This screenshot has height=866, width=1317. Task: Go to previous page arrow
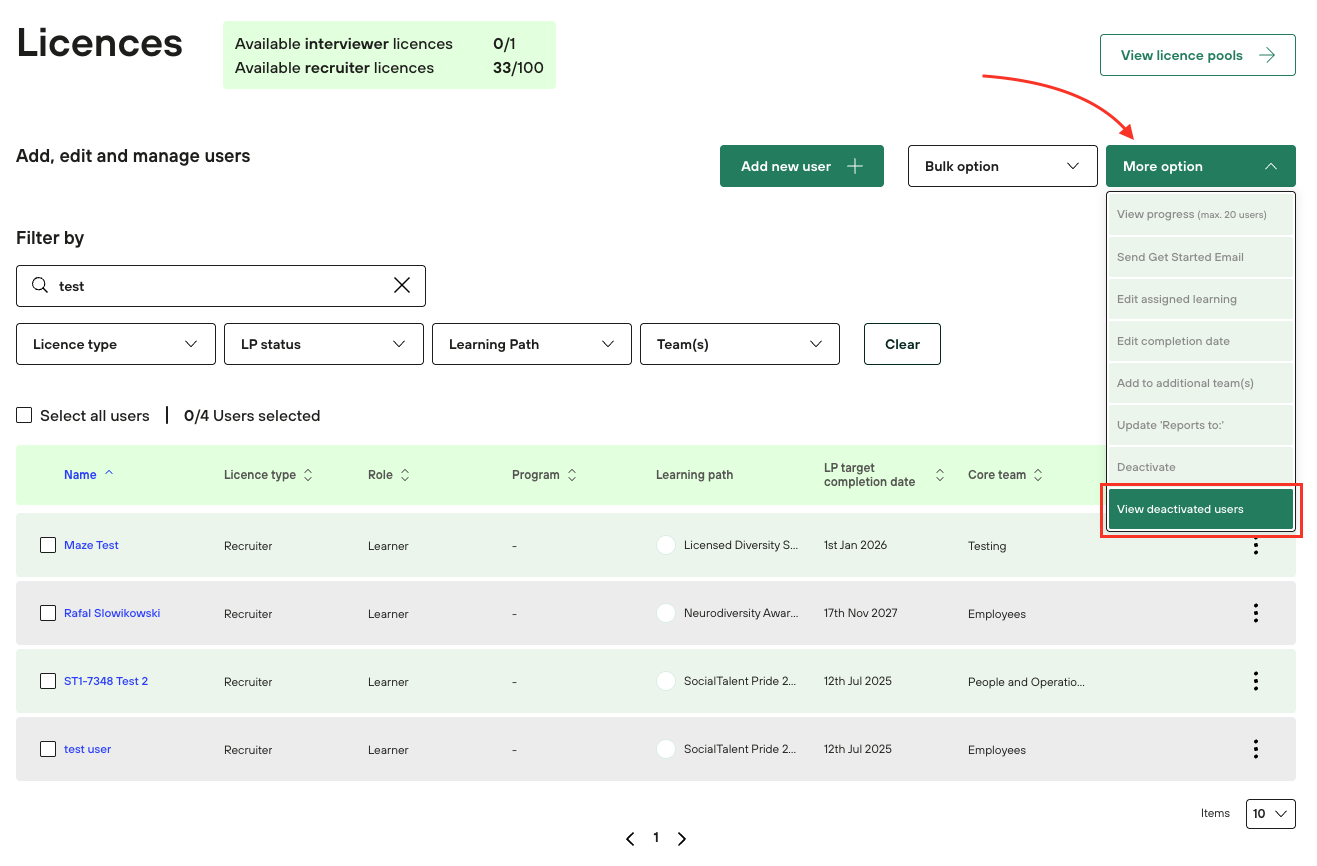[x=630, y=839]
